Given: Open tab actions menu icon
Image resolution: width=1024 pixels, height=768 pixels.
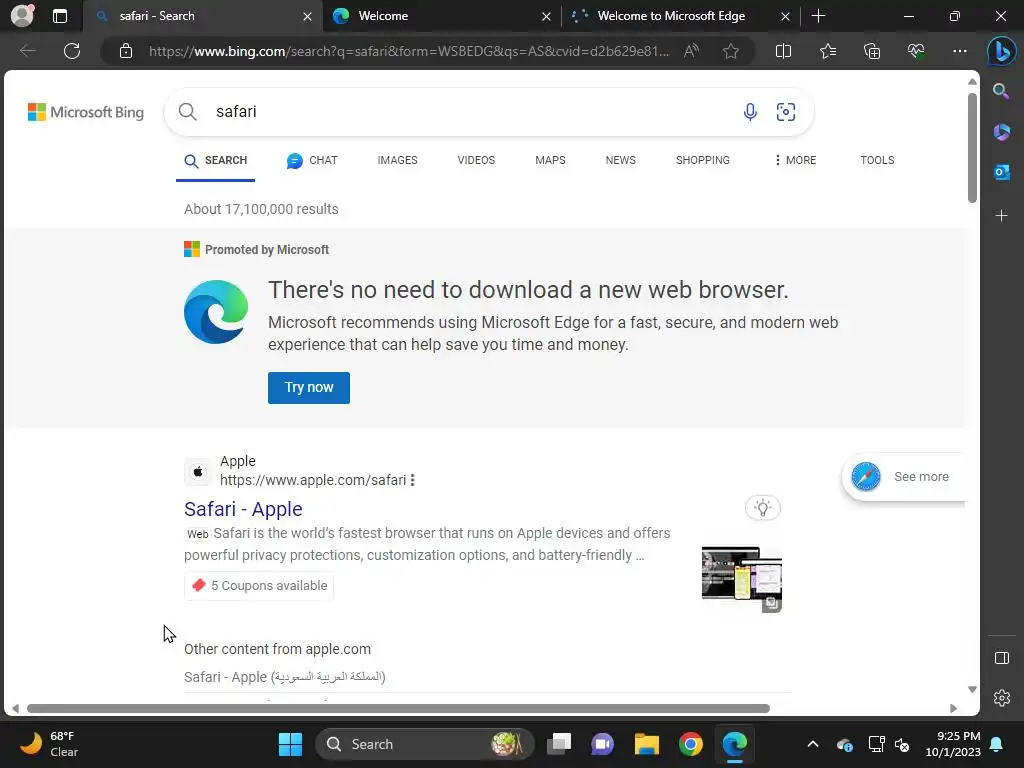Looking at the screenshot, I should pyautogui.click(x=59, y=16).
